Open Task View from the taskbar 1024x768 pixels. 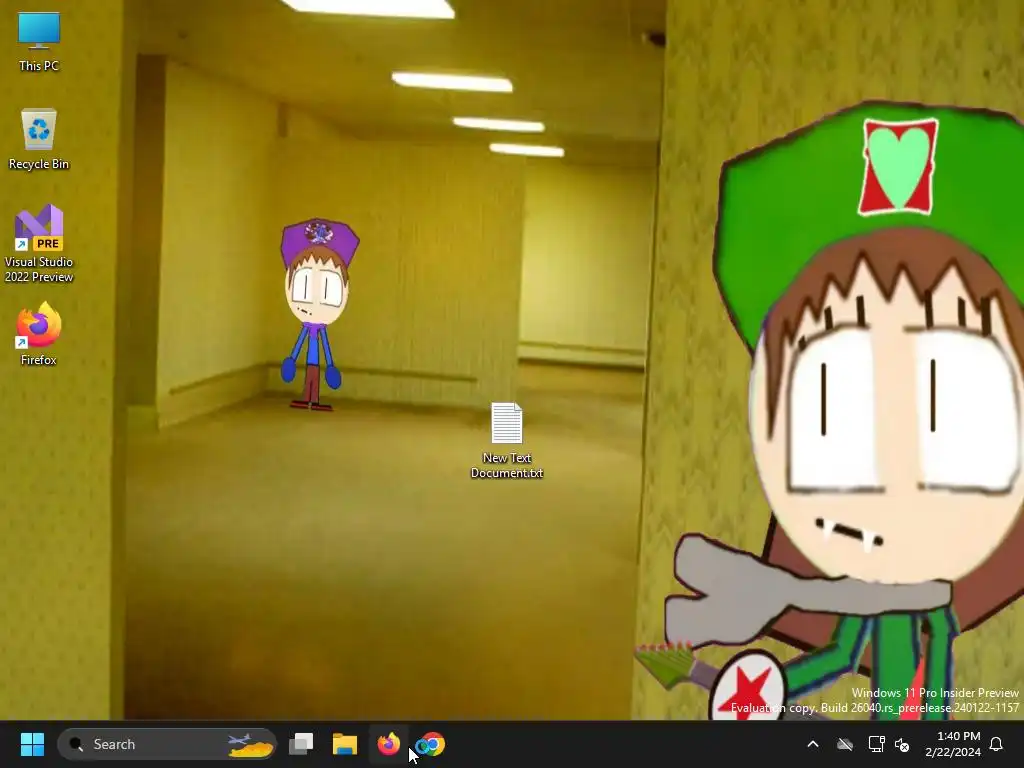pyautogui.click(x=301, y=744)
